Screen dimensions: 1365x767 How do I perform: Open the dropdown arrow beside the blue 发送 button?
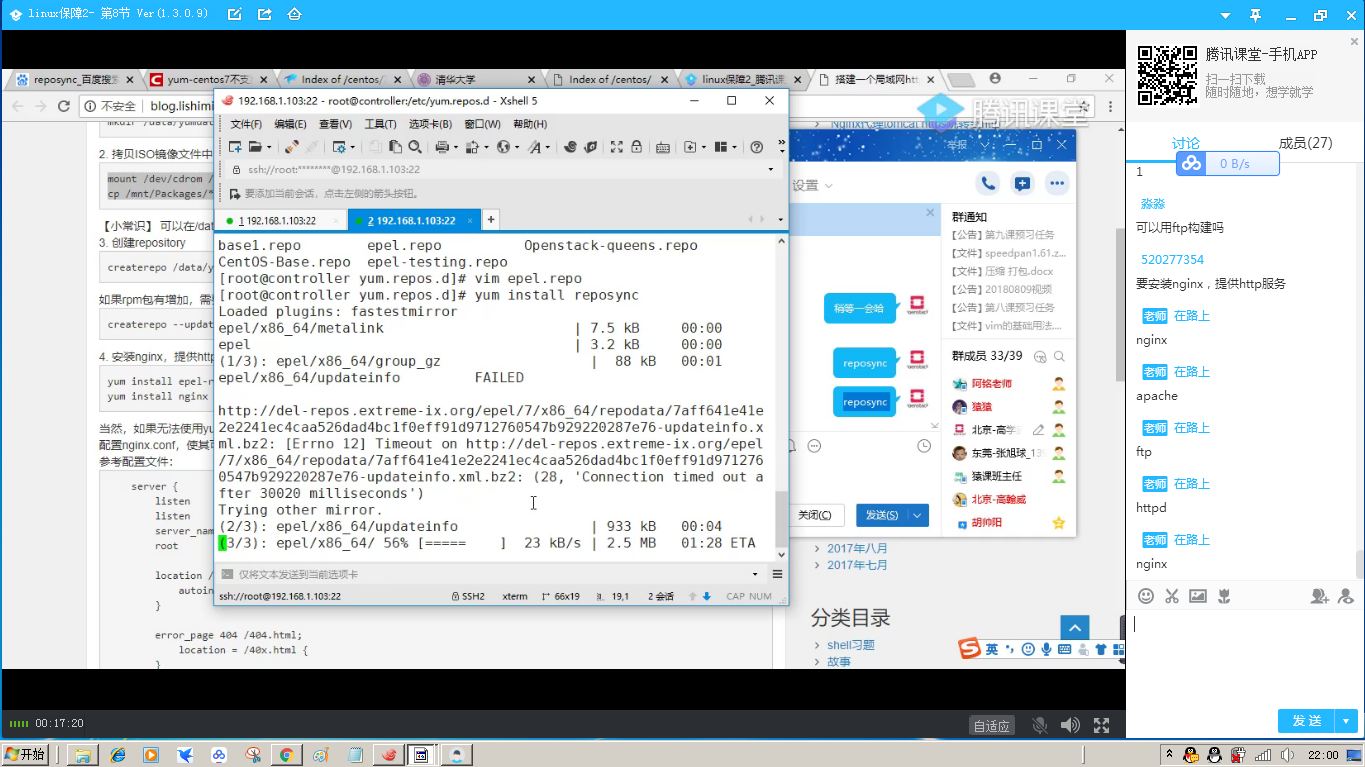1346,720
